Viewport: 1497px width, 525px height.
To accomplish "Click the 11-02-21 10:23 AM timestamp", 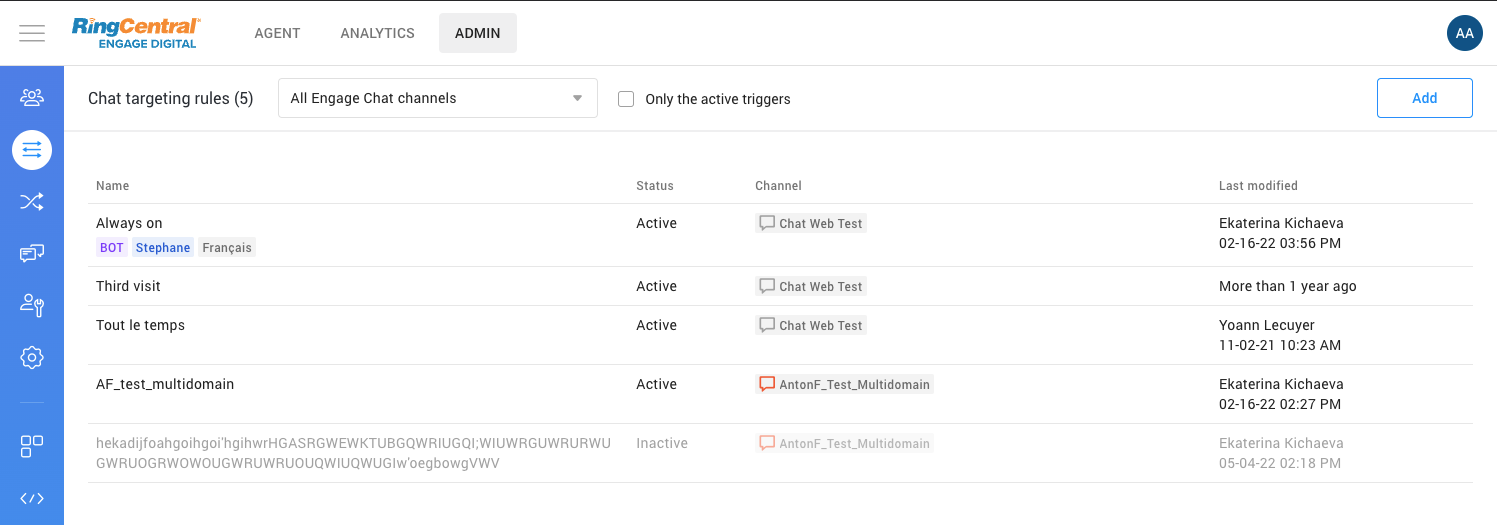I will (x=1280, y=345).
